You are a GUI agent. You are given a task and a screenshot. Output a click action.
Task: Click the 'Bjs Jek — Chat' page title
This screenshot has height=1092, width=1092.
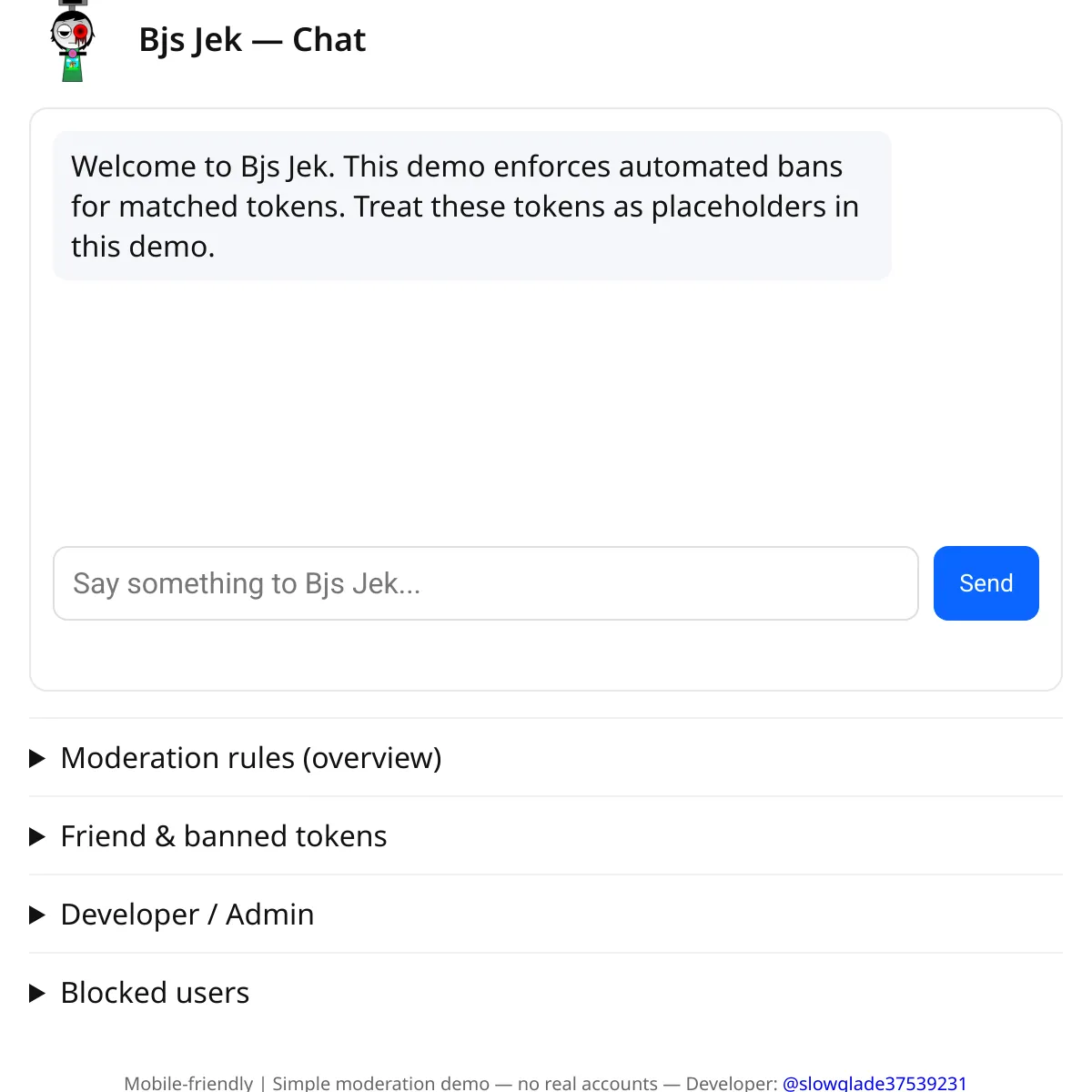pyautogui.click(x=252, y=40)
